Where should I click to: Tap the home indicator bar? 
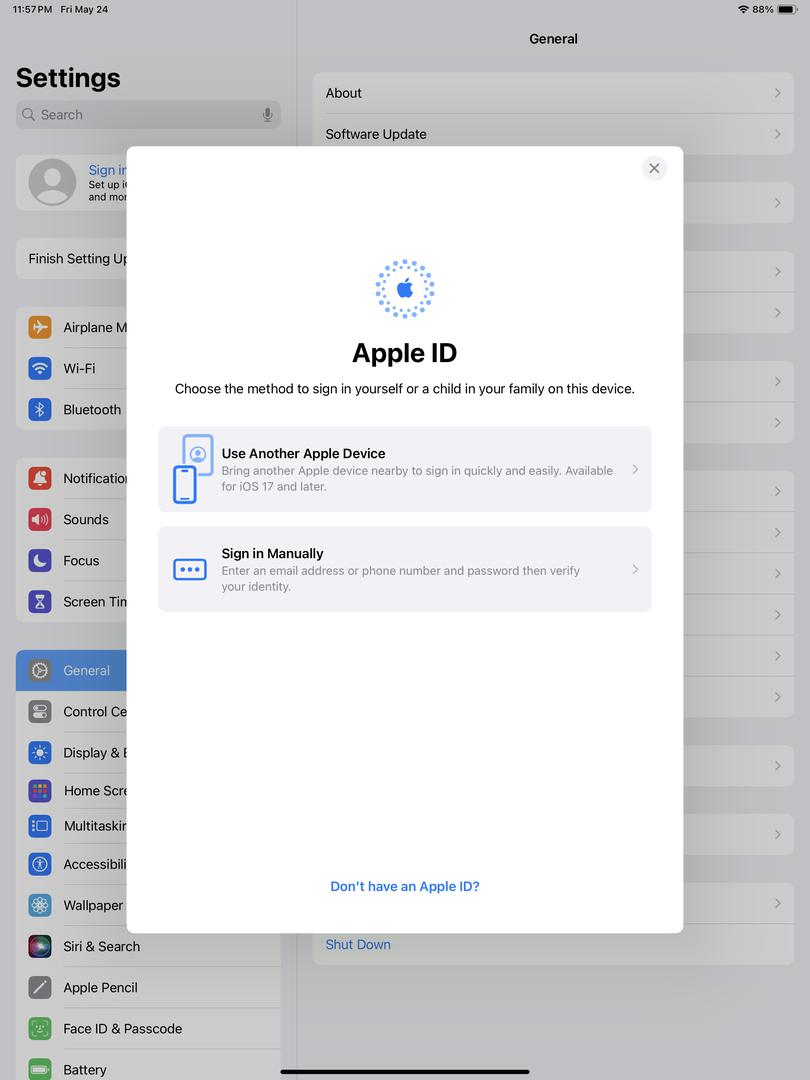point(405,1072)
